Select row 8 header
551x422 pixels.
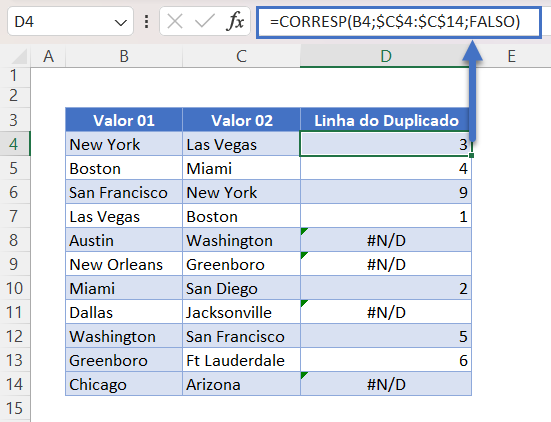click(15, 240)
